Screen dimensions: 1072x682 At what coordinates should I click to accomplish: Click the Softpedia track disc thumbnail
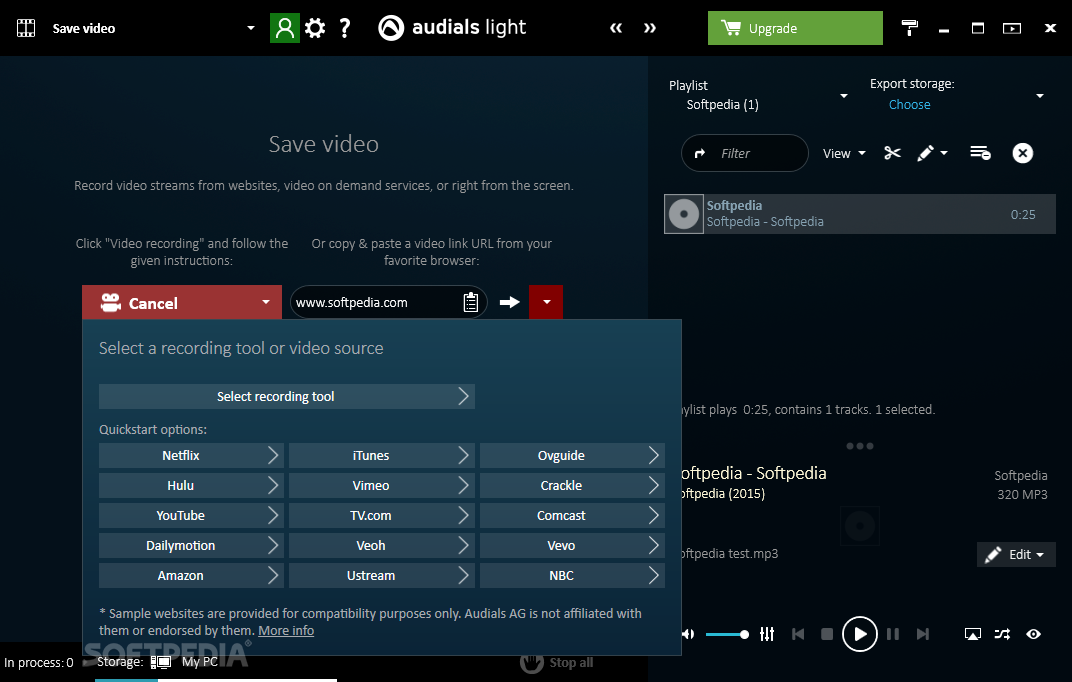pos(684,214)
